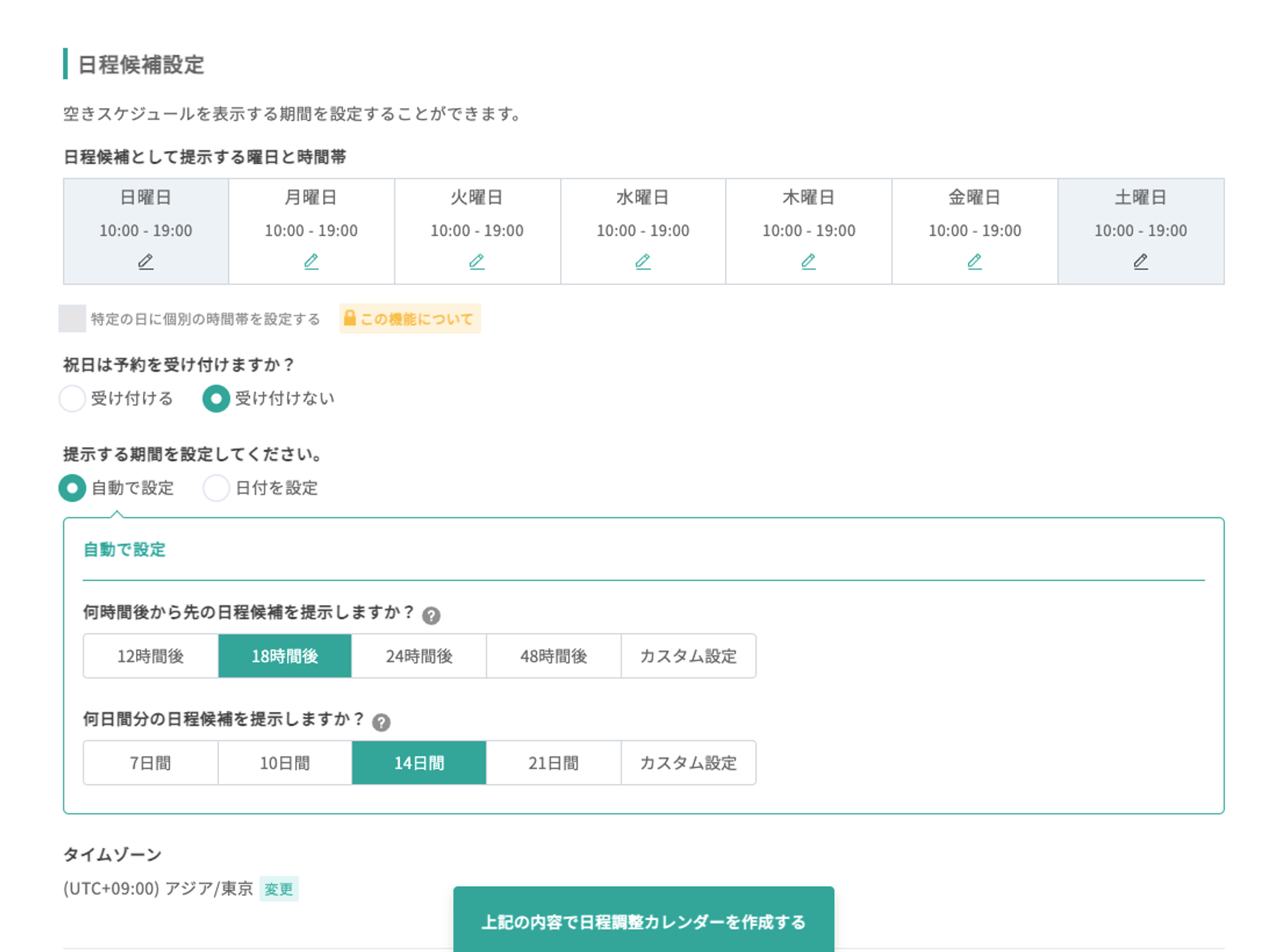Choose 日付を設定 period radio button
This screenshot has width=1264, height=952.
point(216,488)
